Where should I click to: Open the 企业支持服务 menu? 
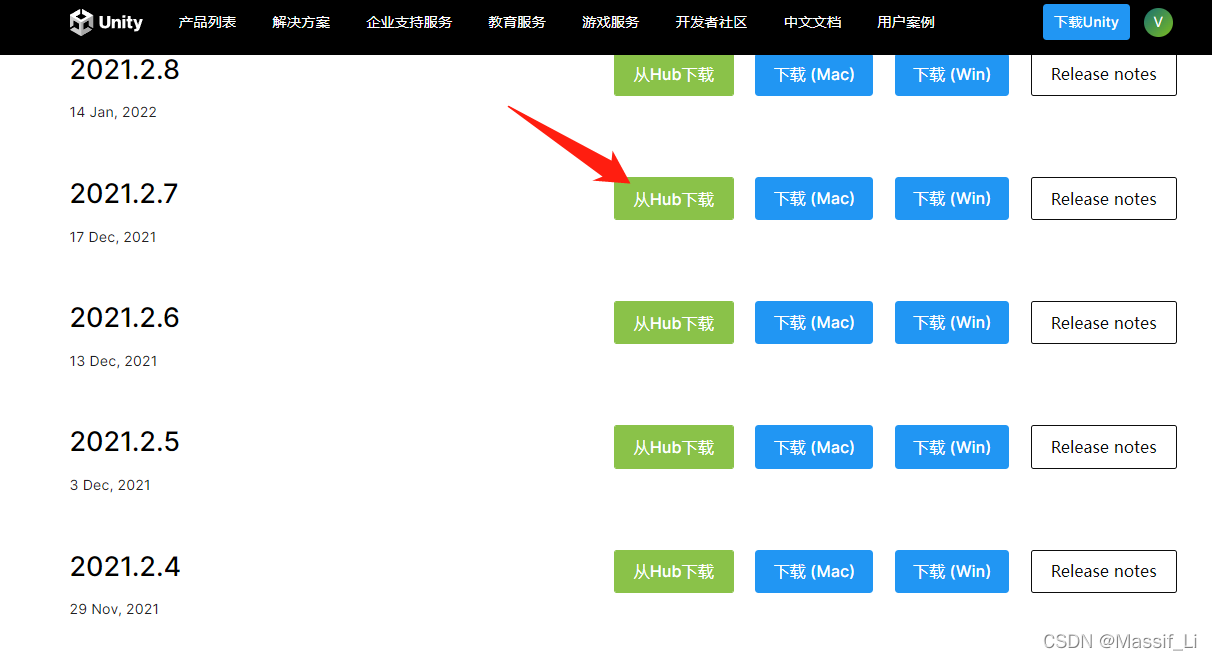[x=409, y=22]
